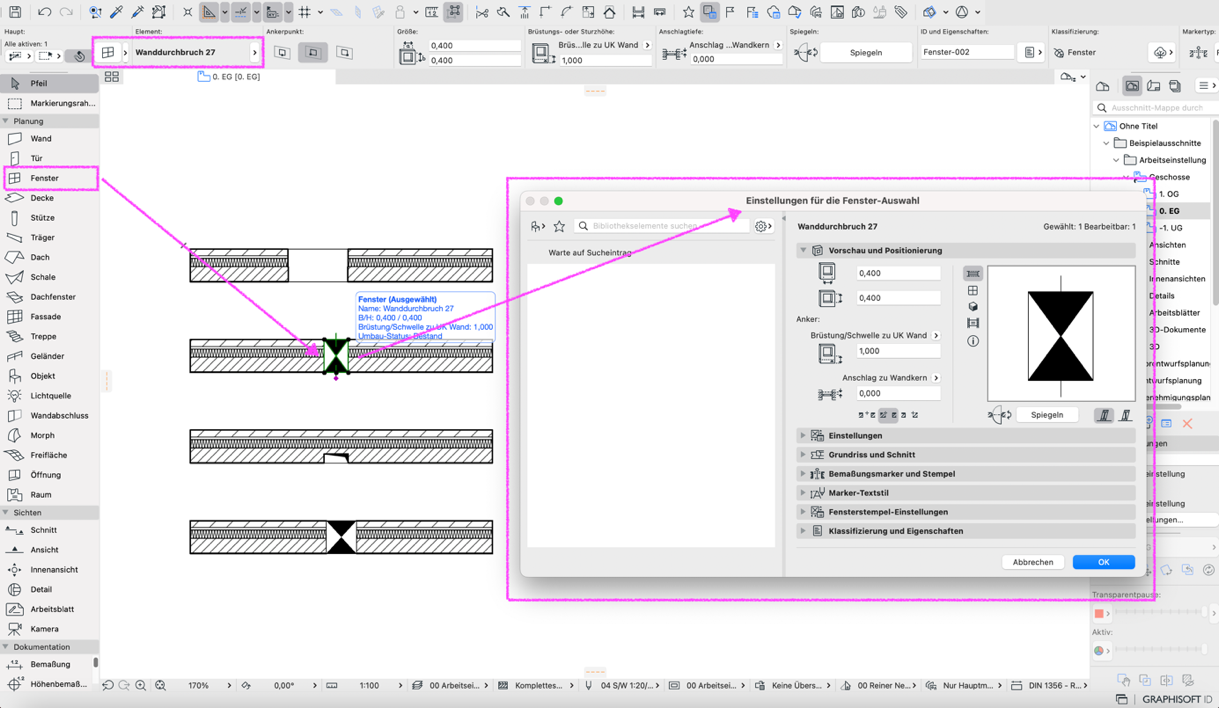Click Spiegeln button in info box
The width and height of the screenshot is (1219, 708).
tap(866, 52)
